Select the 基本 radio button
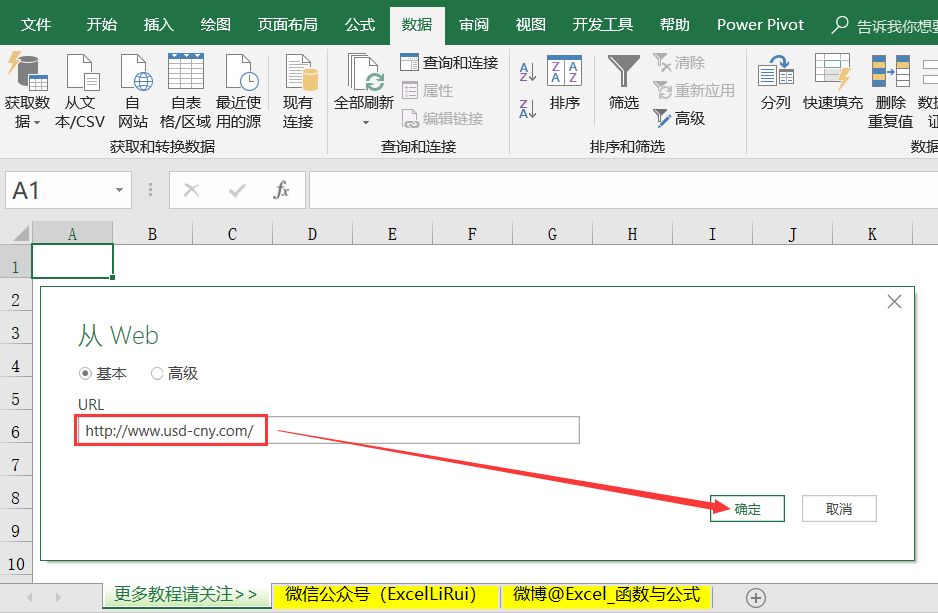The width and height of the screenshot is (938, 613). (x=85, y=373)
